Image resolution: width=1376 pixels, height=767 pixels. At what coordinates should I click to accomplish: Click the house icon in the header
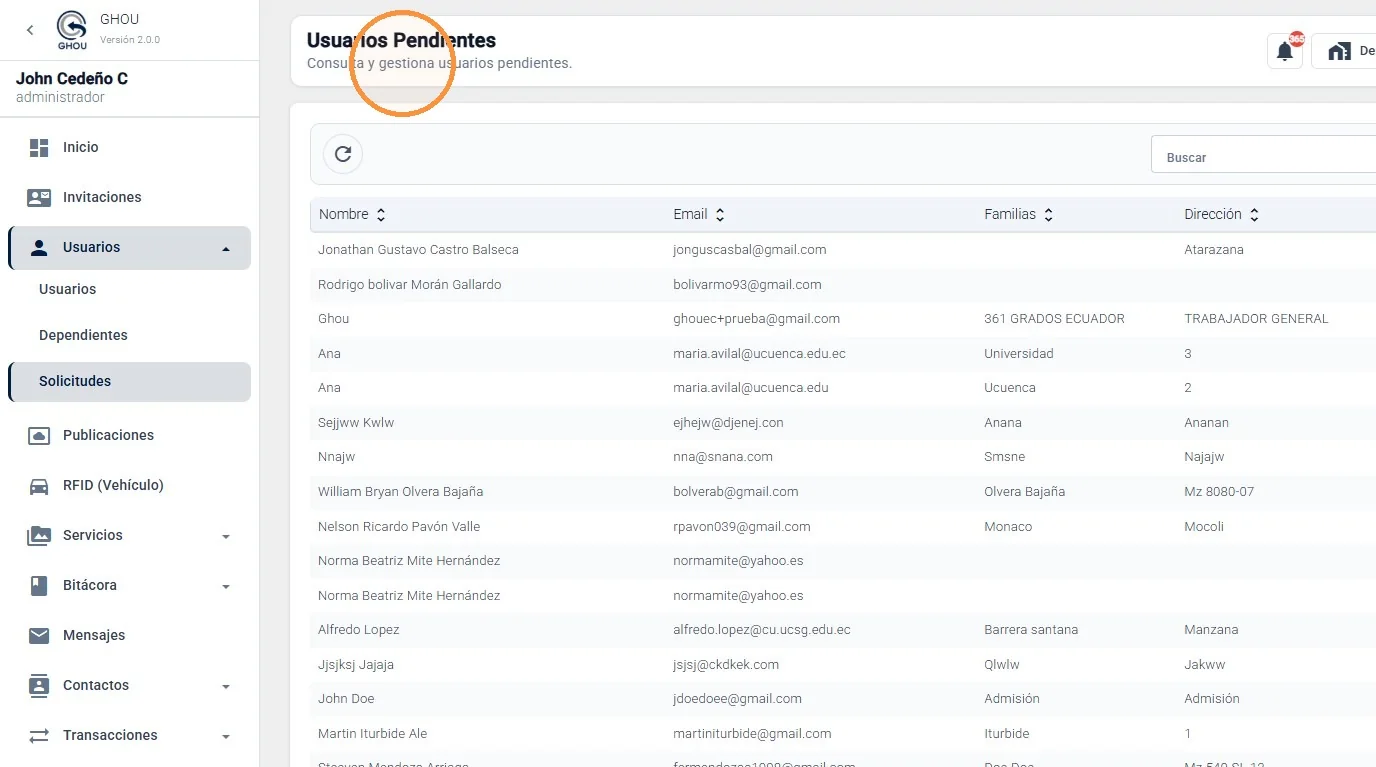point(1339,51)
